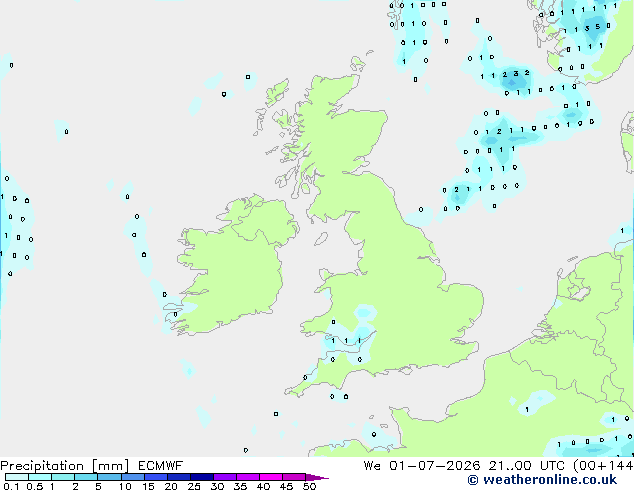The image size is (634, 490).
Task: Click the legend value '0.5'
Action: pos(35,486)
